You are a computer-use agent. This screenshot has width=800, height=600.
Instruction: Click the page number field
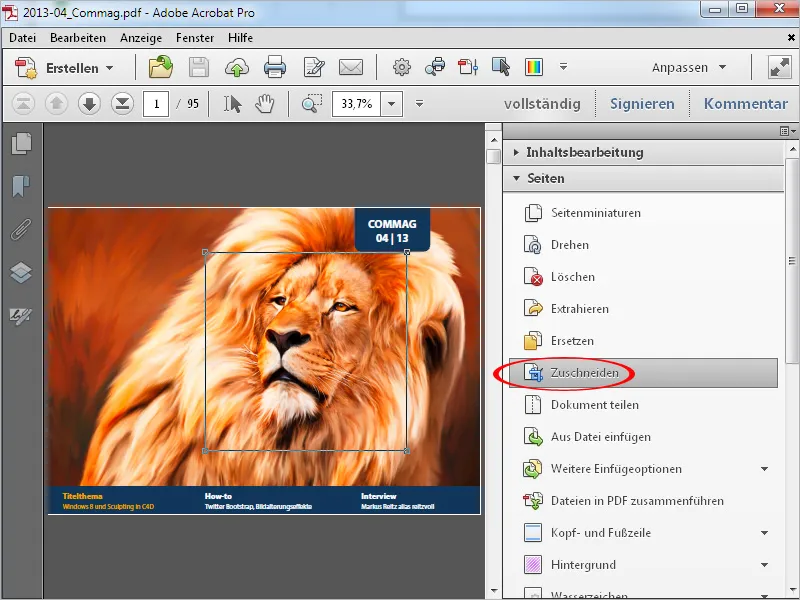tap(156, 104)
